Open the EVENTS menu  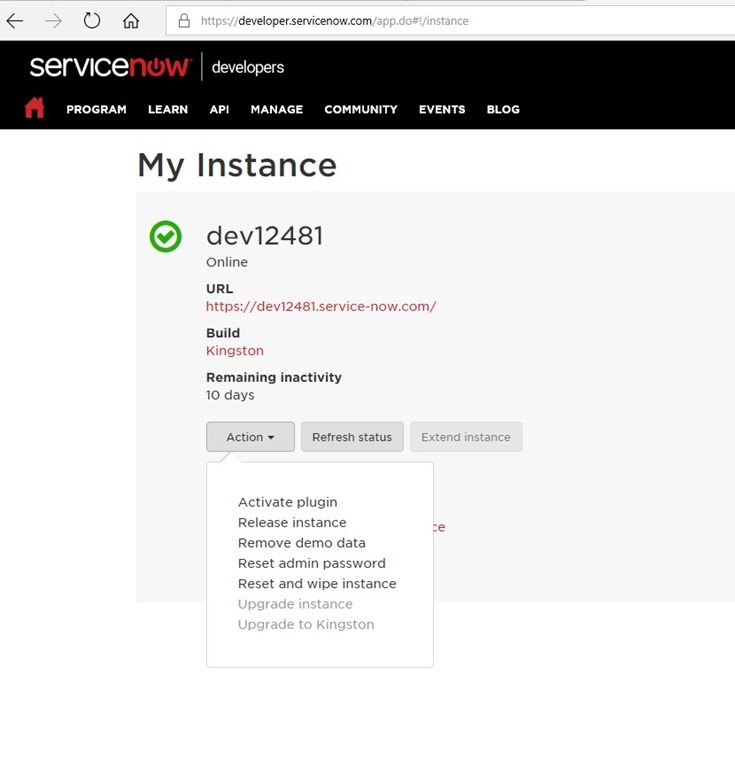[442, 109]
